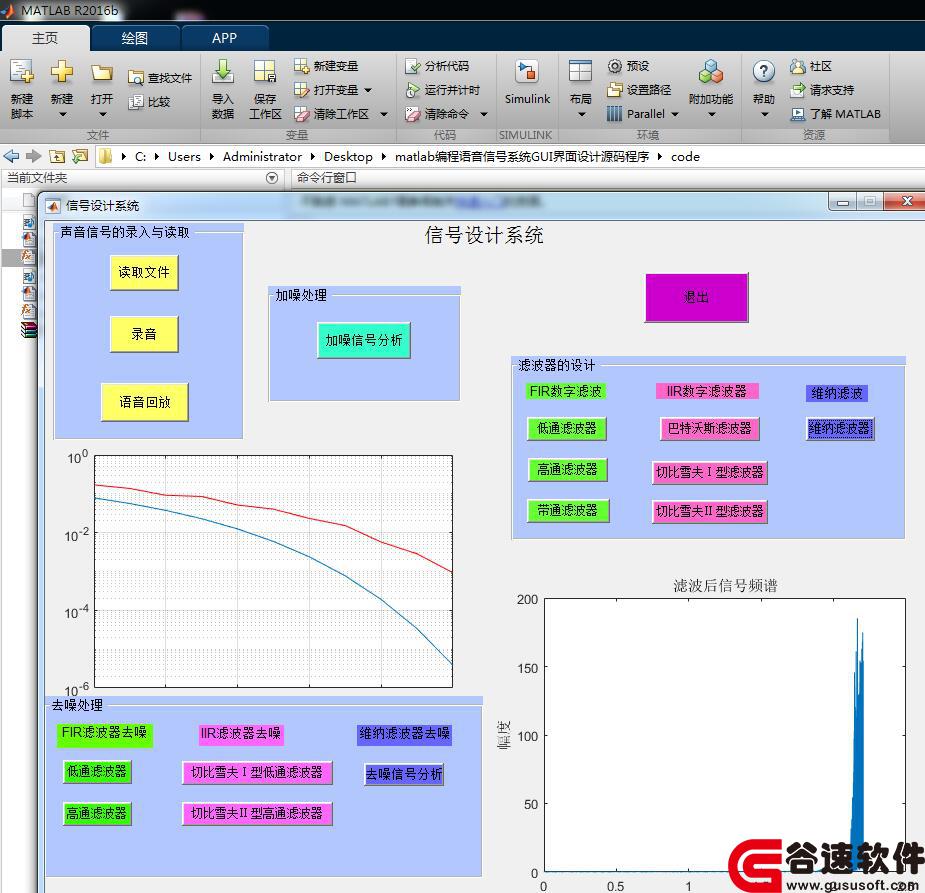Click the Back arrow in address bar
Image resolution: width=925 pixels, height=893 pixels.
tap(11, 156)
